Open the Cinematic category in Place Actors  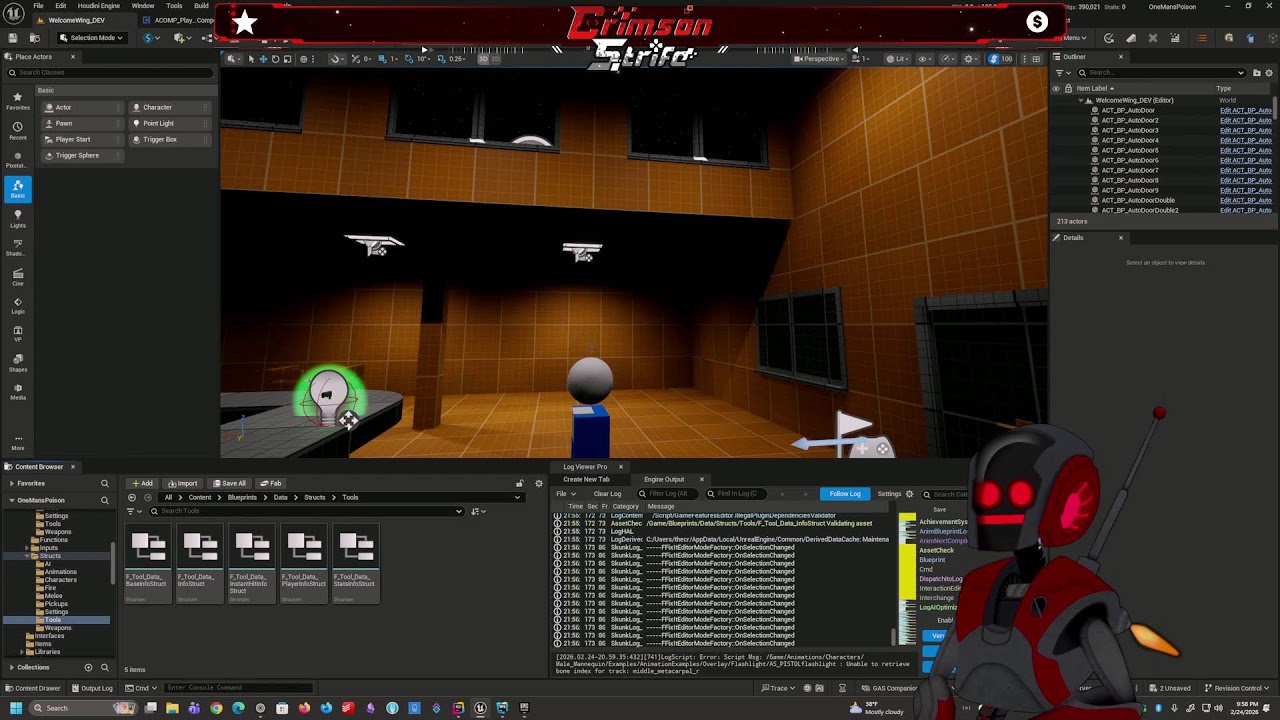17,276
